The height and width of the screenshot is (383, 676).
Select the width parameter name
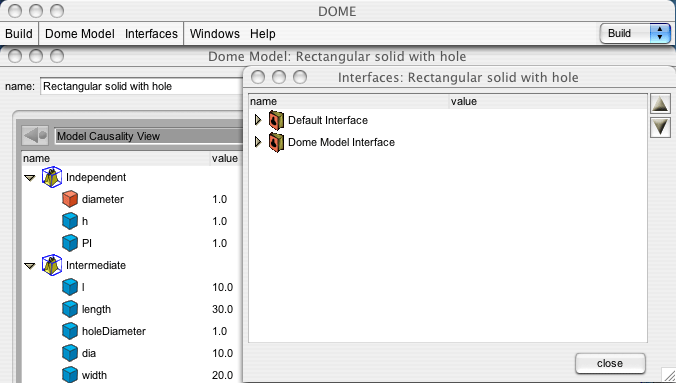tap(94, 375)
